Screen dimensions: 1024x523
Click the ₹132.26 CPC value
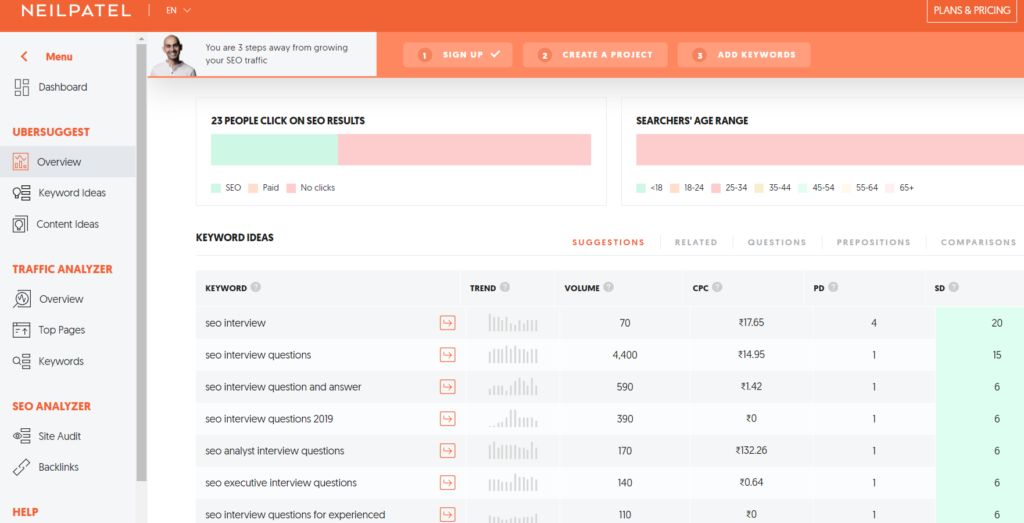pyautogui.click(x=751, y=451)
